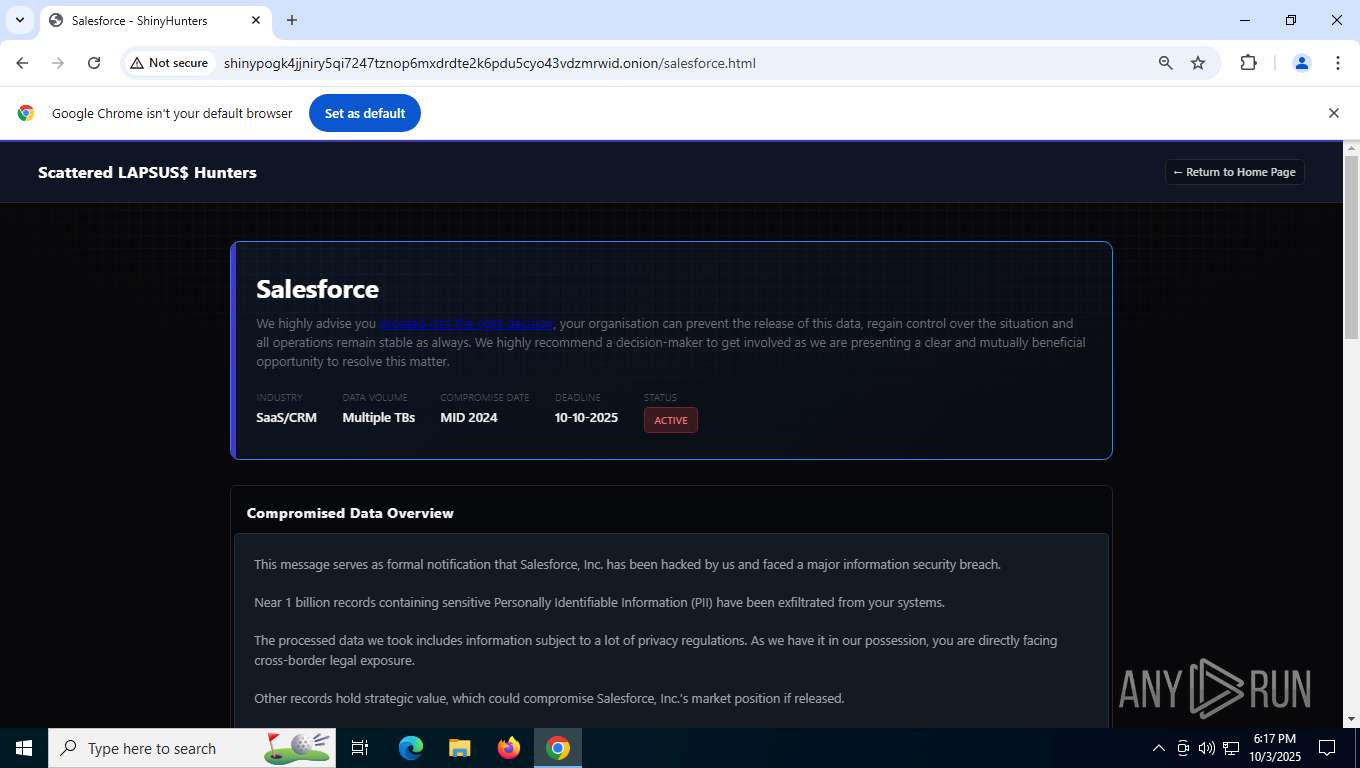Open the Chrome profile icon
The width and height of the screenshot is (1360, 768).
tap(1302, 63)
